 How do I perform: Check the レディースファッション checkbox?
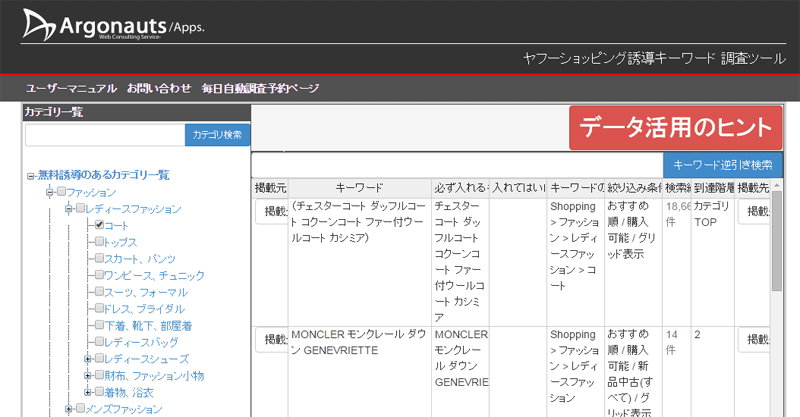80,208
